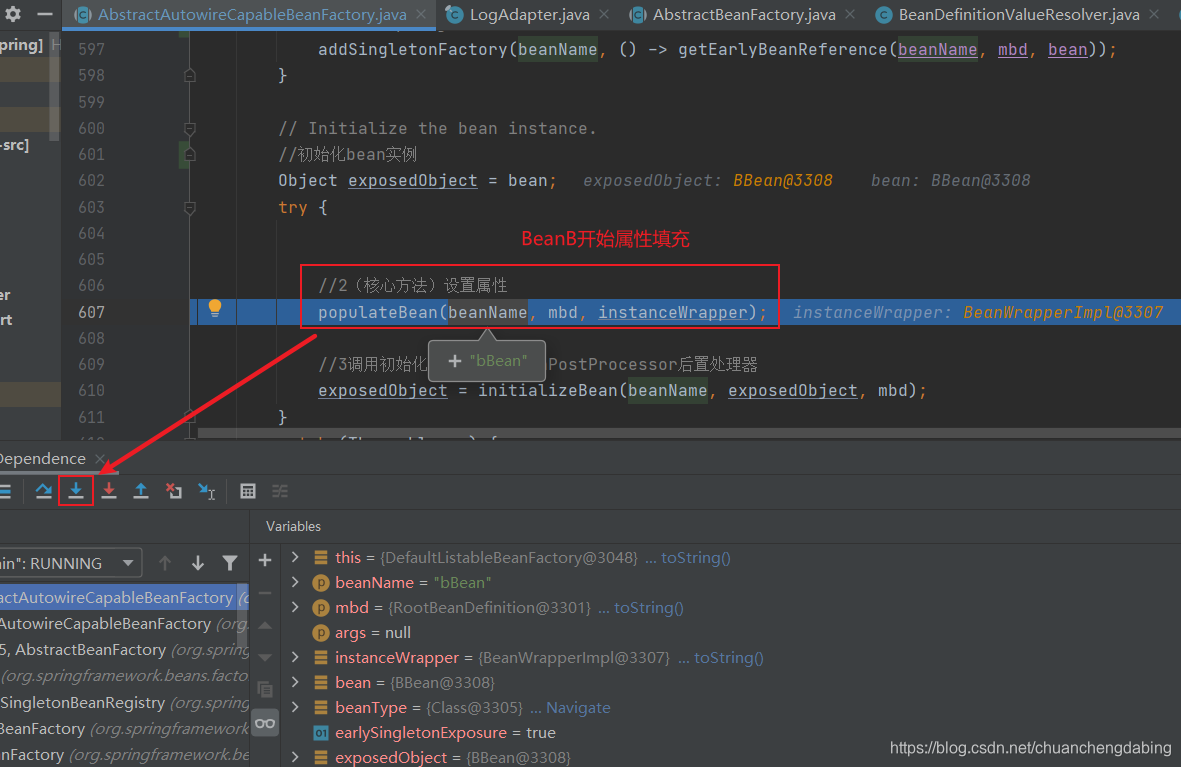The width and height of the screenshot is (1181, 767).
Task: Click the frames filter funnel icon
Action: click(x=230, y=563)
